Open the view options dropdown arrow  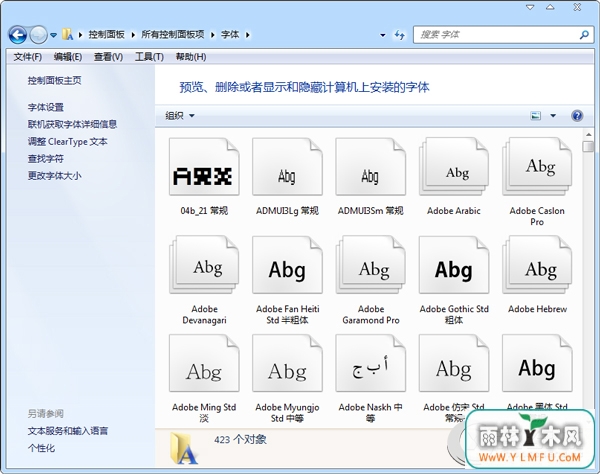pyautogui.click(x=553, y=116)
